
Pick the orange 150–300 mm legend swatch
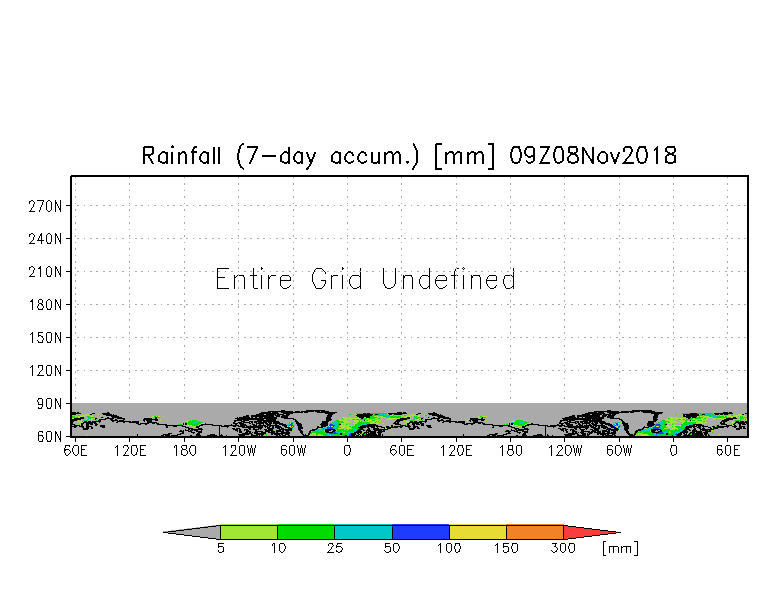[x=534, y=532]
